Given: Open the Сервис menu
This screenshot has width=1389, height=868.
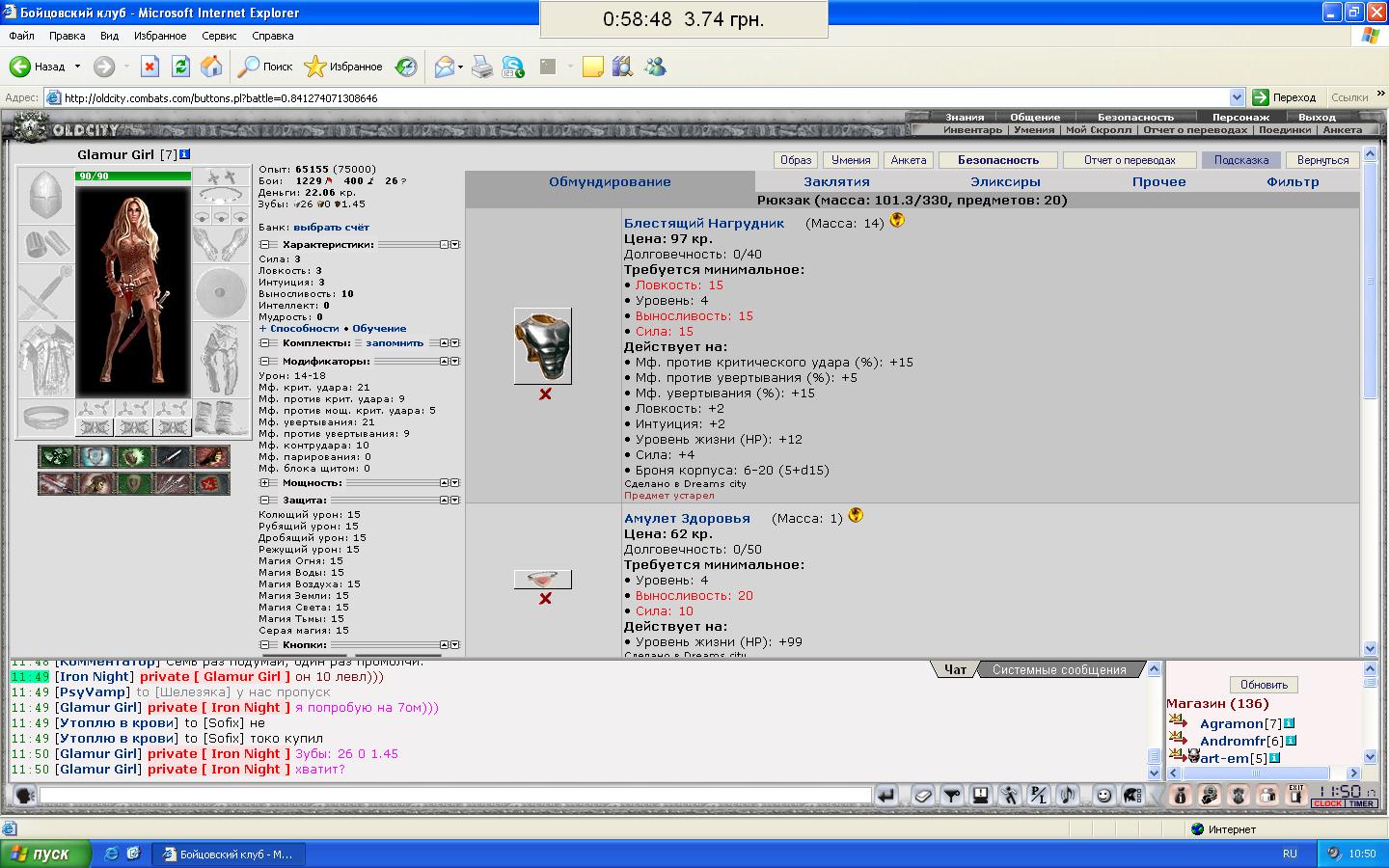Looking at the screenshot, I should (x=219, y=36).
